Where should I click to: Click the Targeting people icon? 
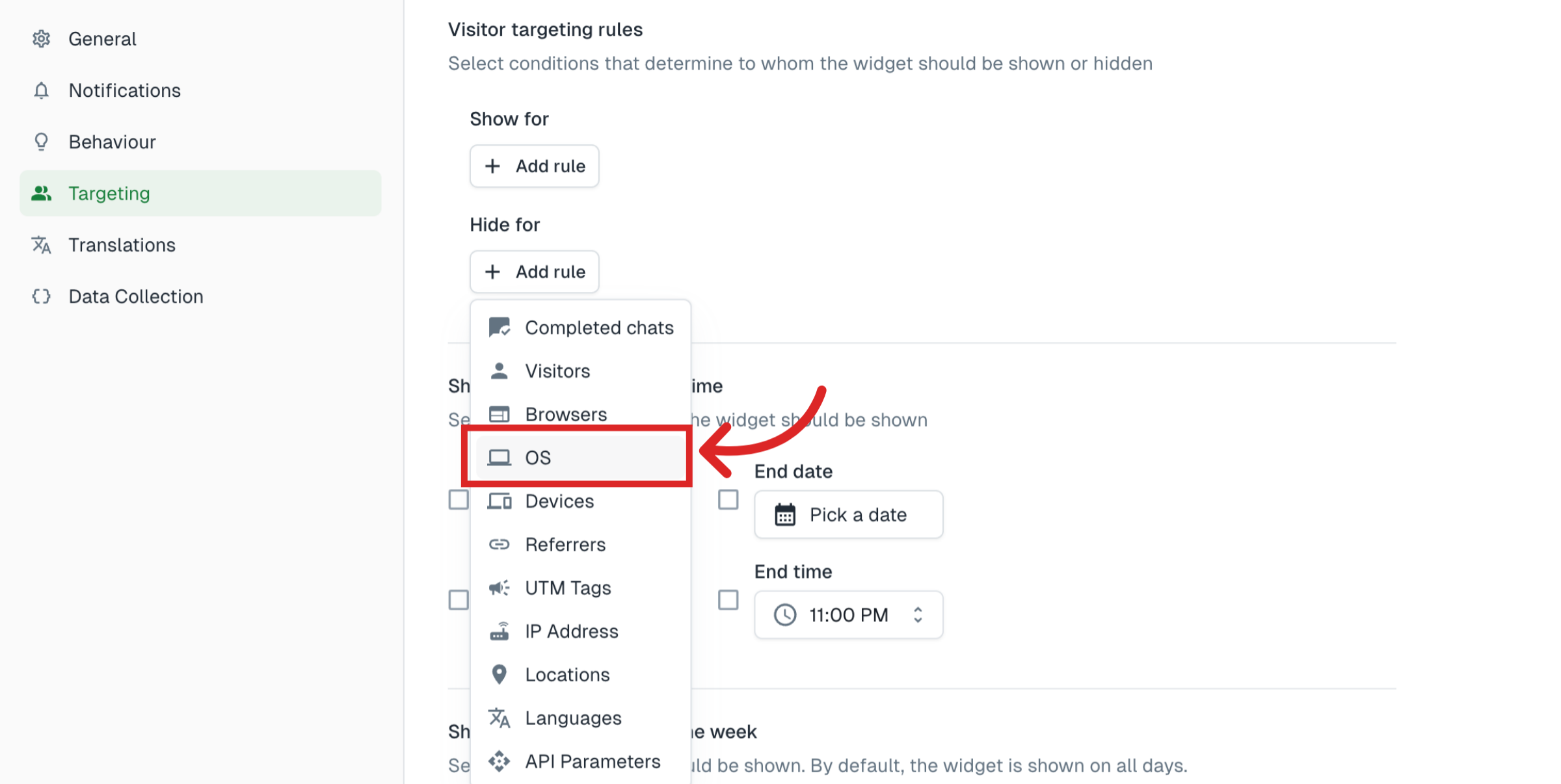[x=41, y=193]
